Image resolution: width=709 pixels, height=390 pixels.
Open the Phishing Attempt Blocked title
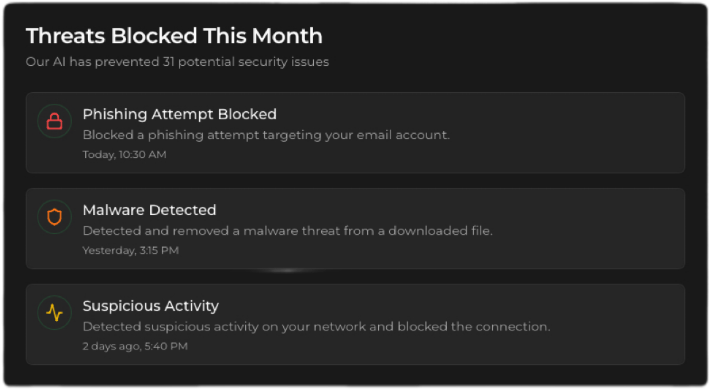180,114
